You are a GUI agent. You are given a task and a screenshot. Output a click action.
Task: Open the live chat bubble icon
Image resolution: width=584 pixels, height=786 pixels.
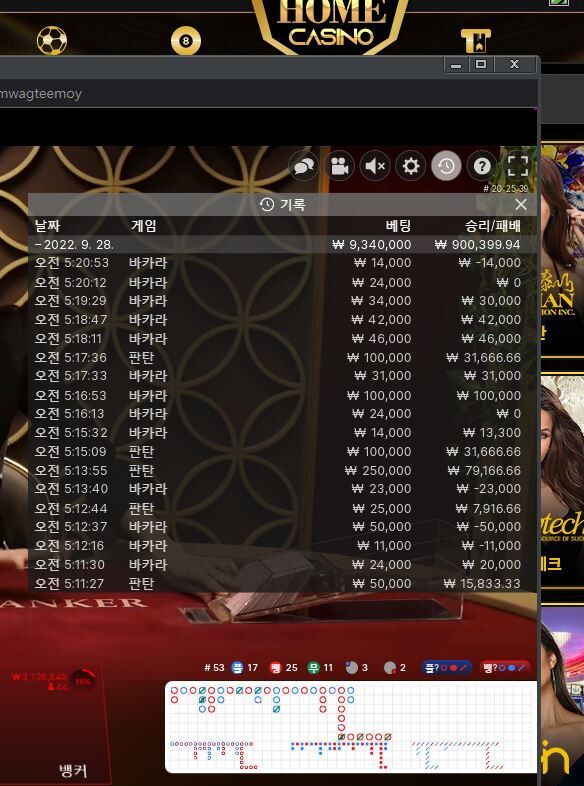click(x=304, y=166)
